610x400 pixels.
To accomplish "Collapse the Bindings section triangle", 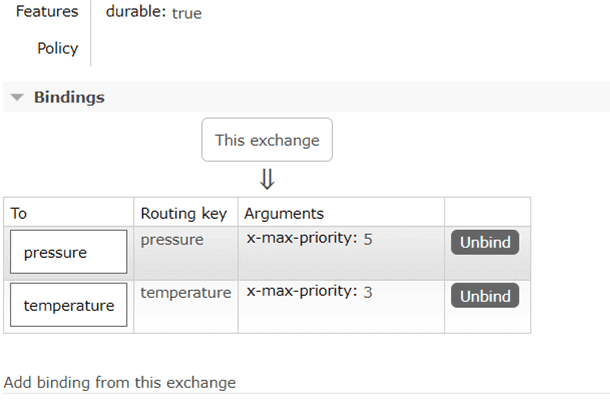I will click(x=17, y=98).
